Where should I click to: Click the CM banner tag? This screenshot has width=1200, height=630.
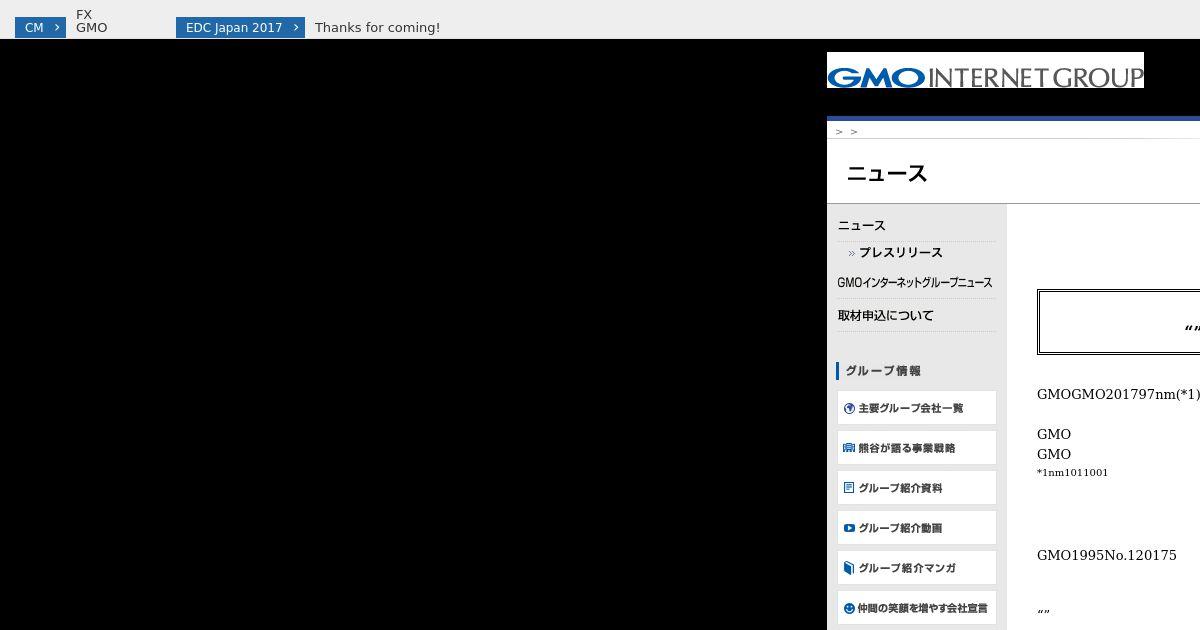point(40,28)
